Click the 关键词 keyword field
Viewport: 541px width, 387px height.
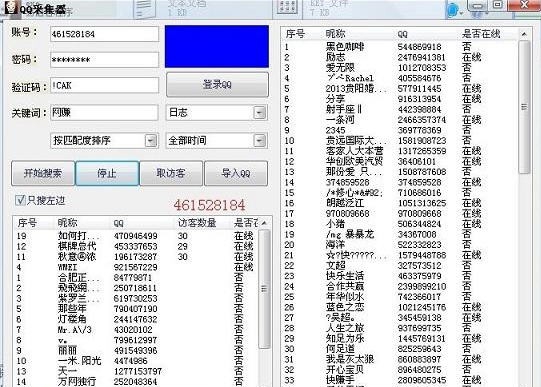point(104,112)
